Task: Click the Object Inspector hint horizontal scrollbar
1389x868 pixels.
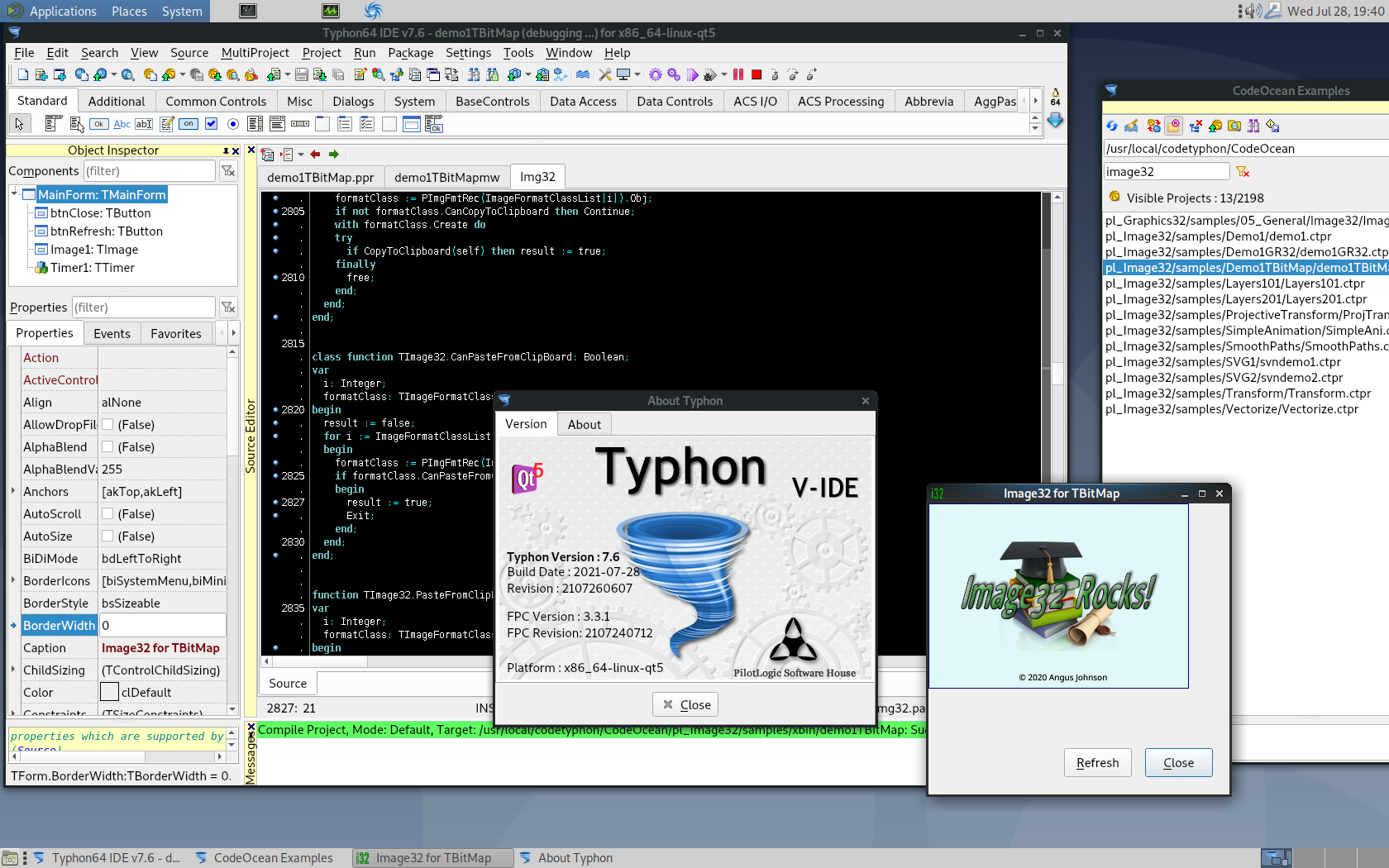Action: 116,756
